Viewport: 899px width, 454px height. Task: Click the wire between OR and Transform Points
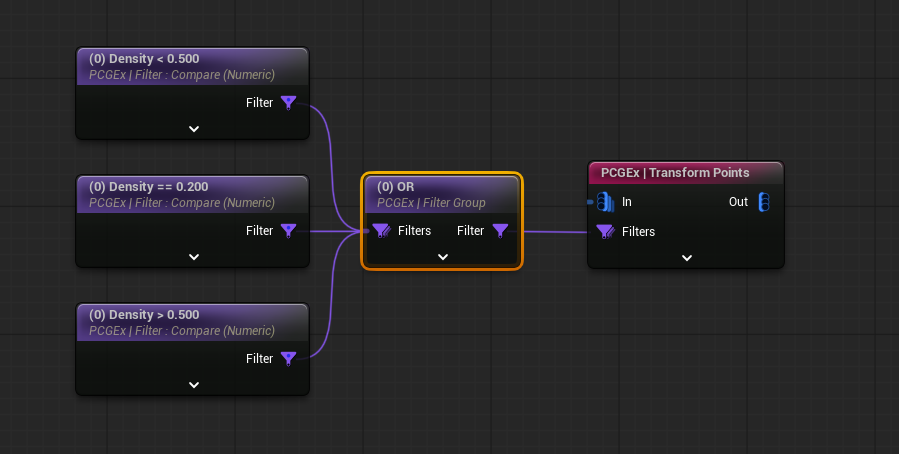(x=555, y=232)
